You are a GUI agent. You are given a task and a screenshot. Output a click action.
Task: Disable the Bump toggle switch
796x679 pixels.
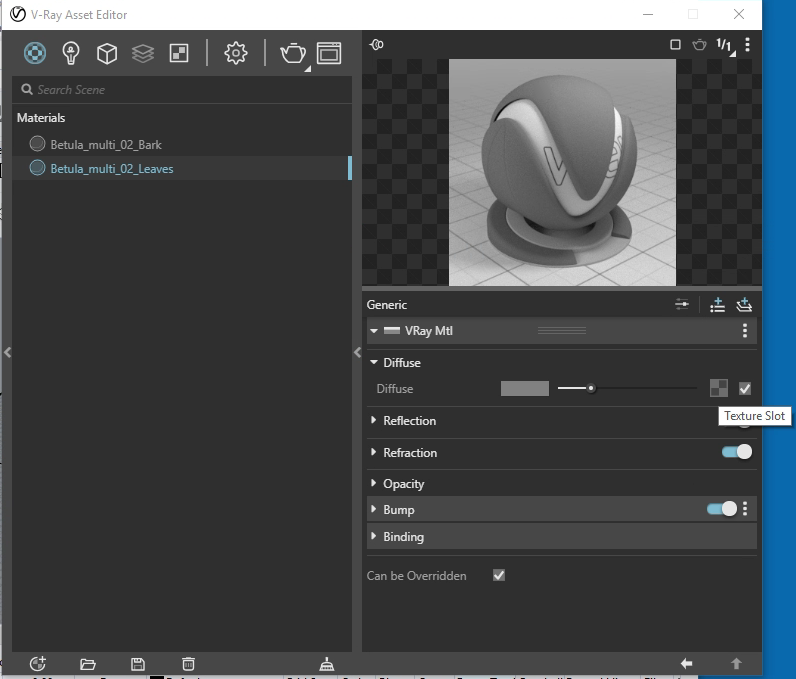pos(722,509)
